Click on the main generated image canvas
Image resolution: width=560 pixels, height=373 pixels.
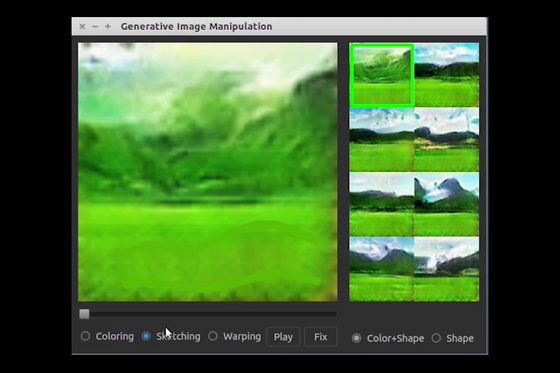pyautogui.click(x=208, y=172)
